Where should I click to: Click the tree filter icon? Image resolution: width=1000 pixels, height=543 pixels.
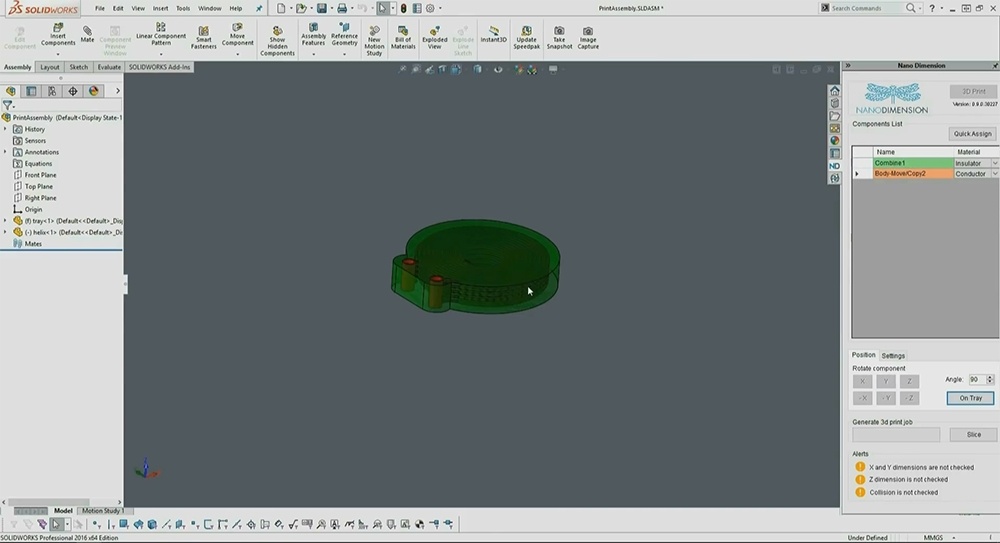8,105
